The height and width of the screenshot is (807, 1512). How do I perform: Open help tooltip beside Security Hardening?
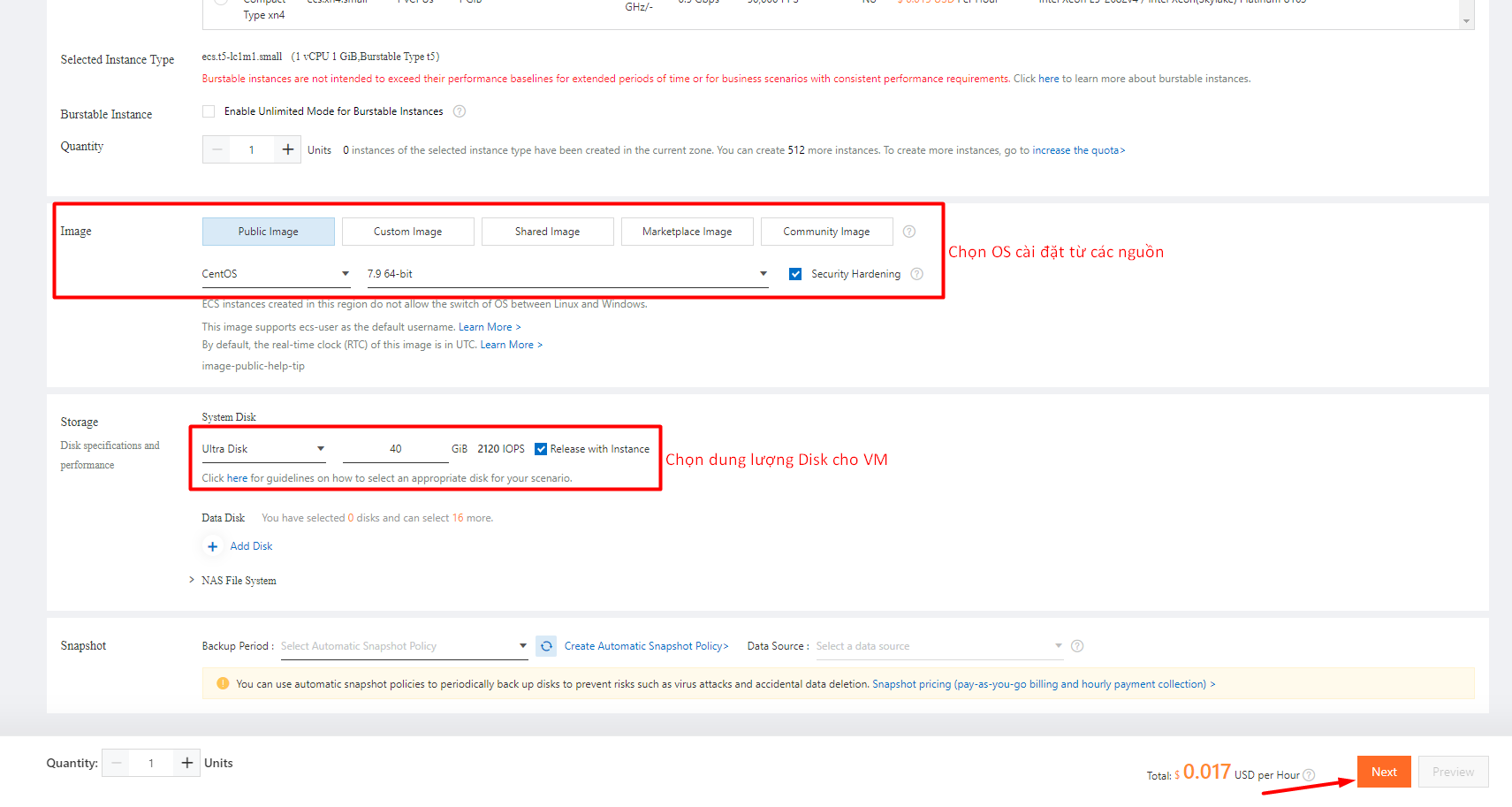coord(916,274)
